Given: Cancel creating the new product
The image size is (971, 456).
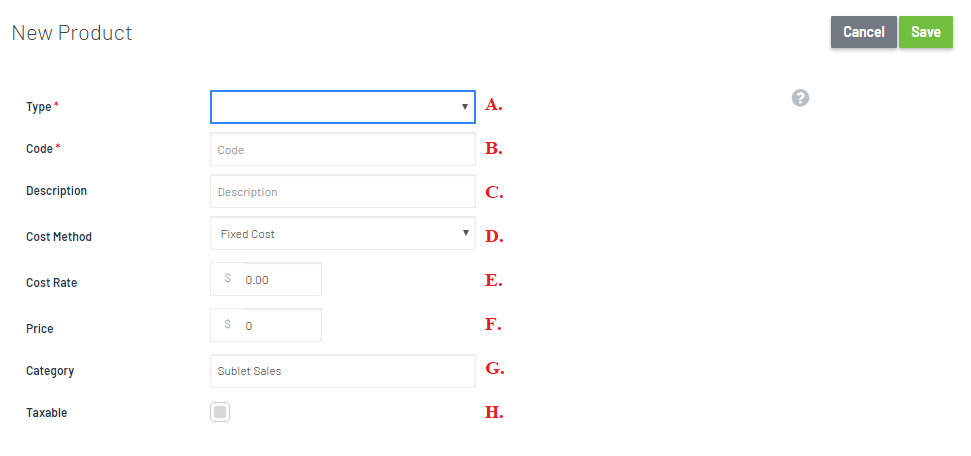Looking at the screenshot, I should (864, 32).
